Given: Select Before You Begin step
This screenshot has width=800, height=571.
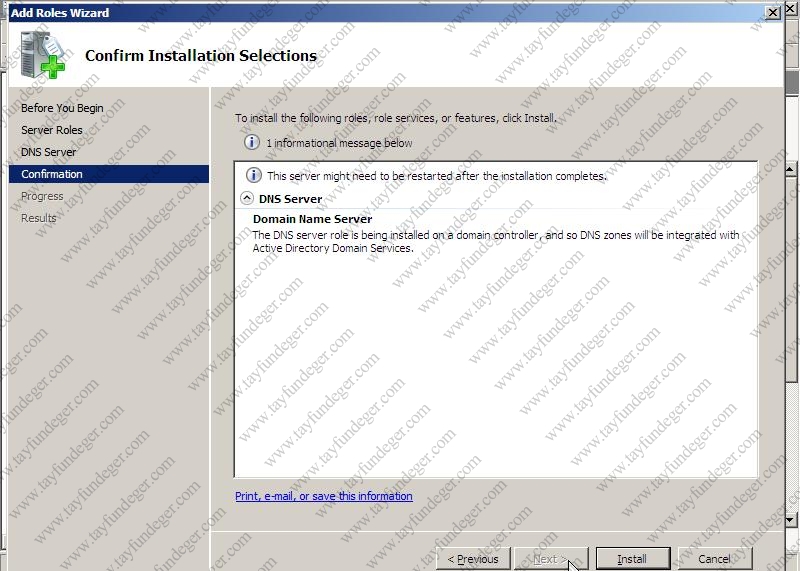Looking at the screenshot, I should pyautogui.click(x=62, y=108).
